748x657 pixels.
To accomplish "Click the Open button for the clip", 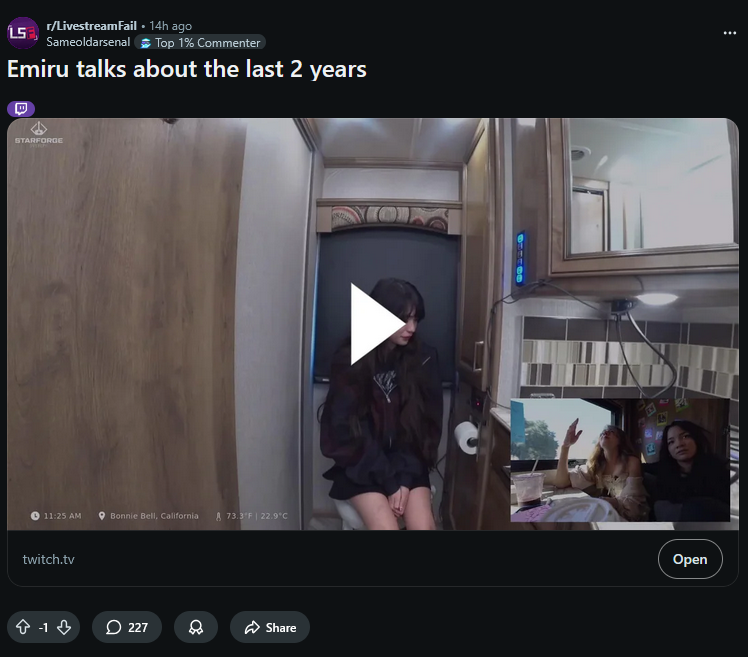I will pos(690,559).
